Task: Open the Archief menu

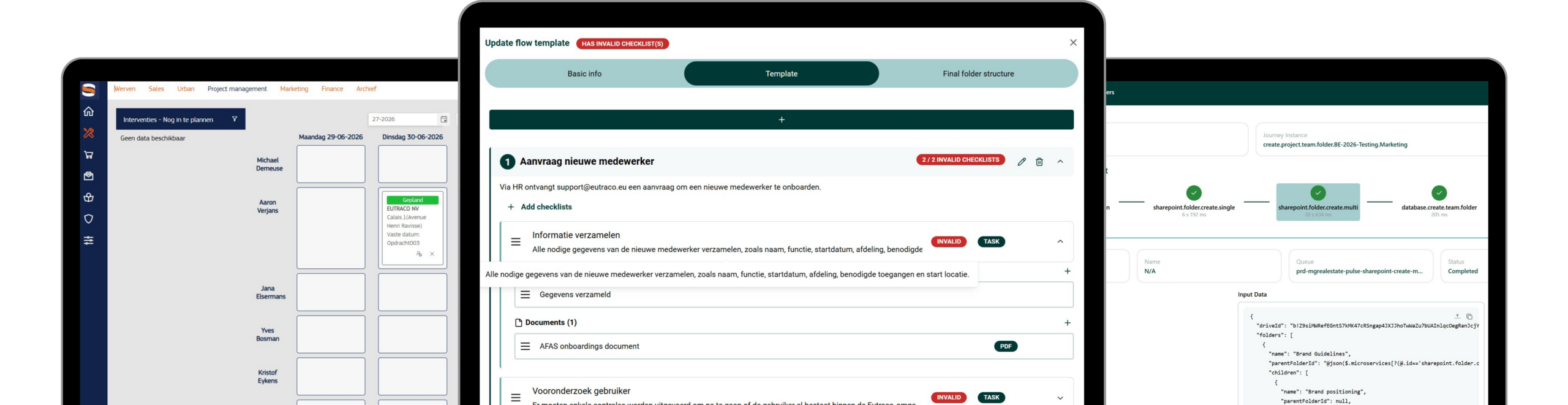Action: (366, 89)
